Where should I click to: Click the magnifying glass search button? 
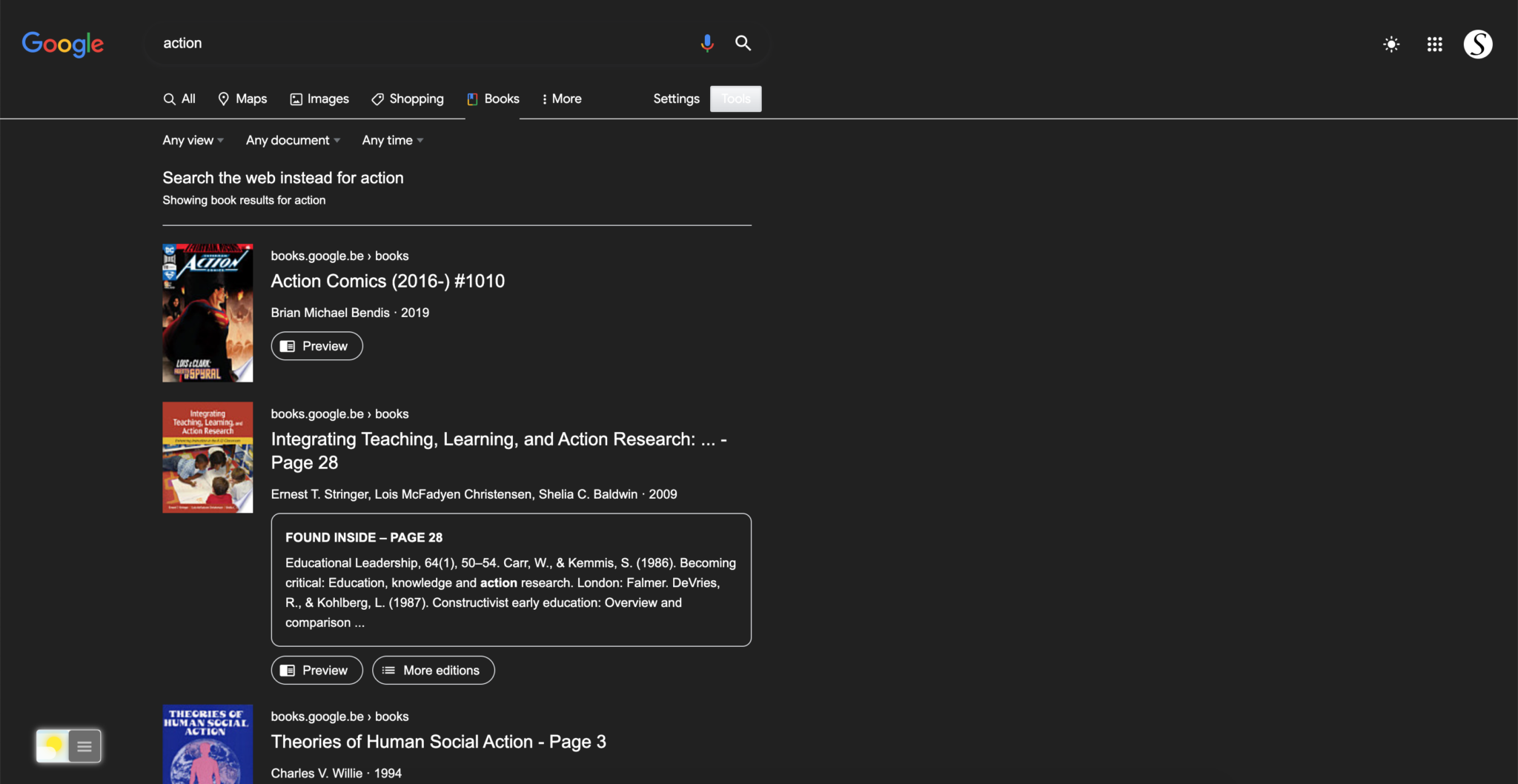743,43
